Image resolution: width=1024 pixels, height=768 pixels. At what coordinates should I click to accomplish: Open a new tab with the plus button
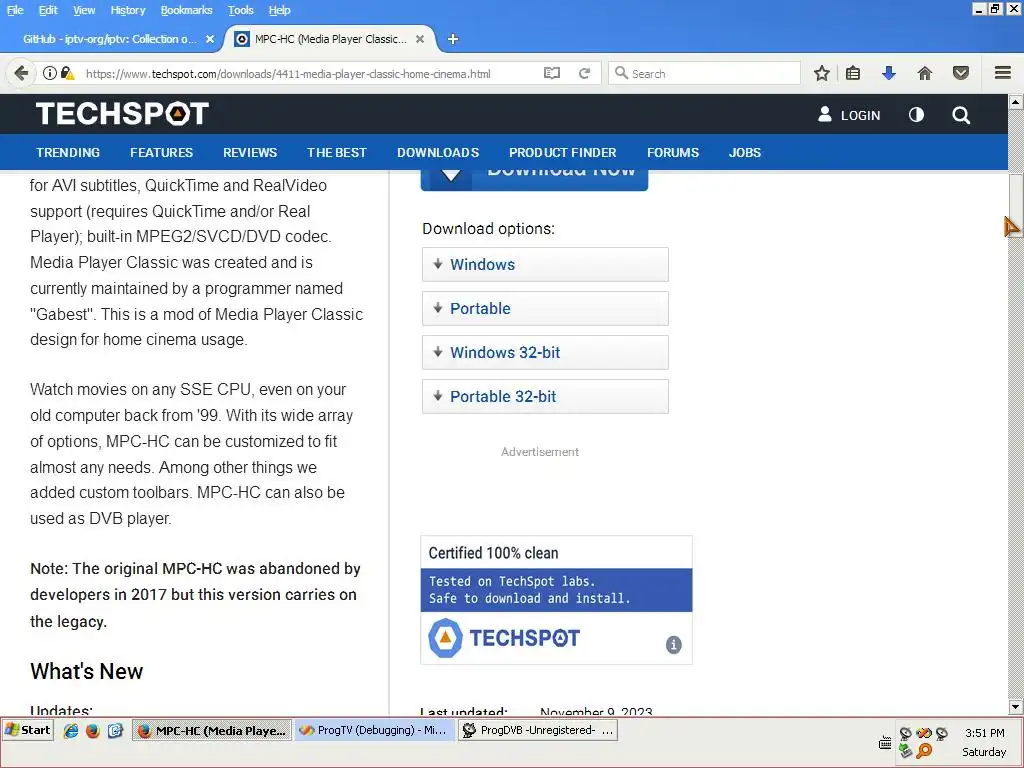click(x=453, y=39)
